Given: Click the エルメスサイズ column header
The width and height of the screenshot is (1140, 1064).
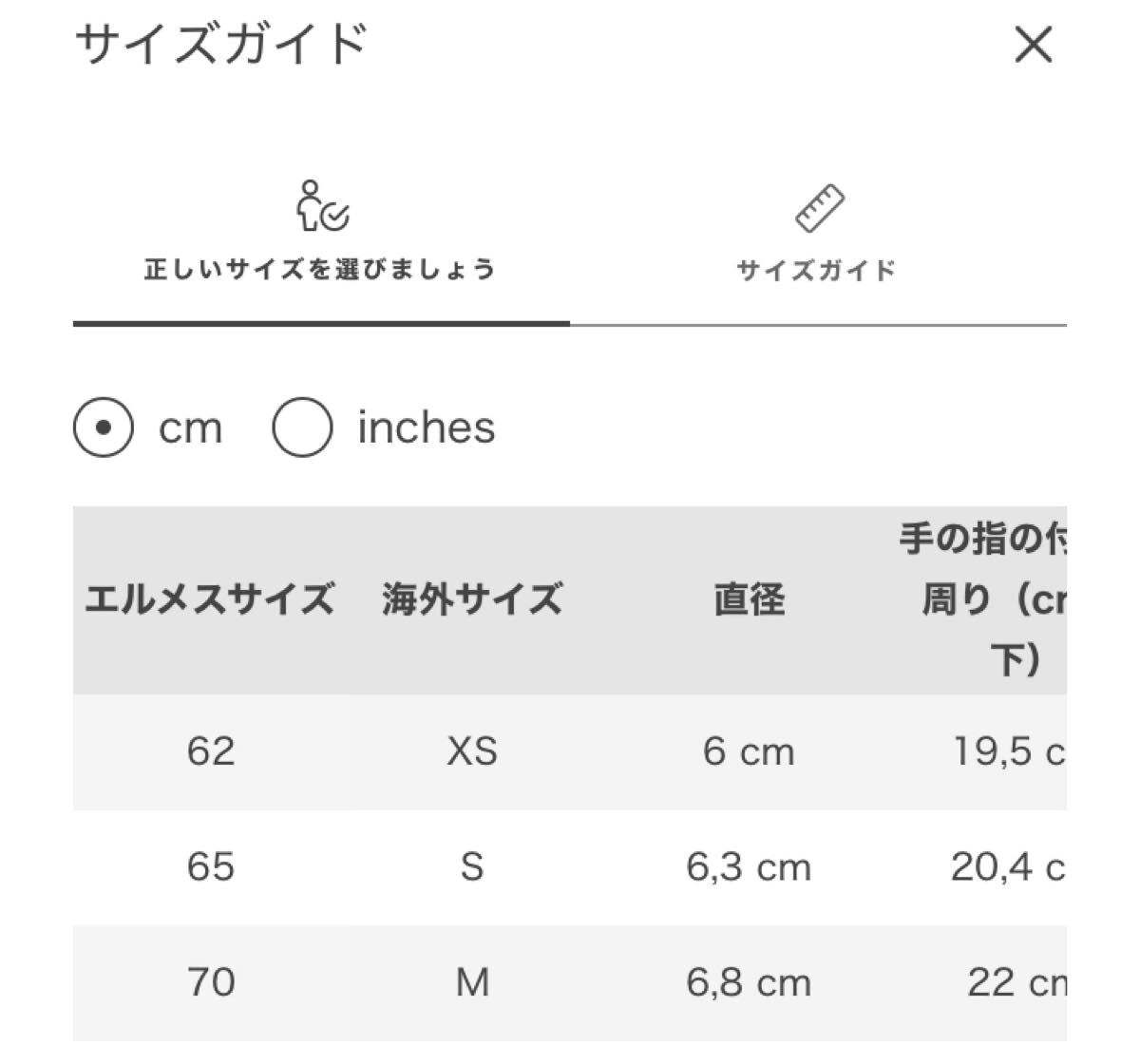Looking at the screenshot, I should tap(210, 599).
